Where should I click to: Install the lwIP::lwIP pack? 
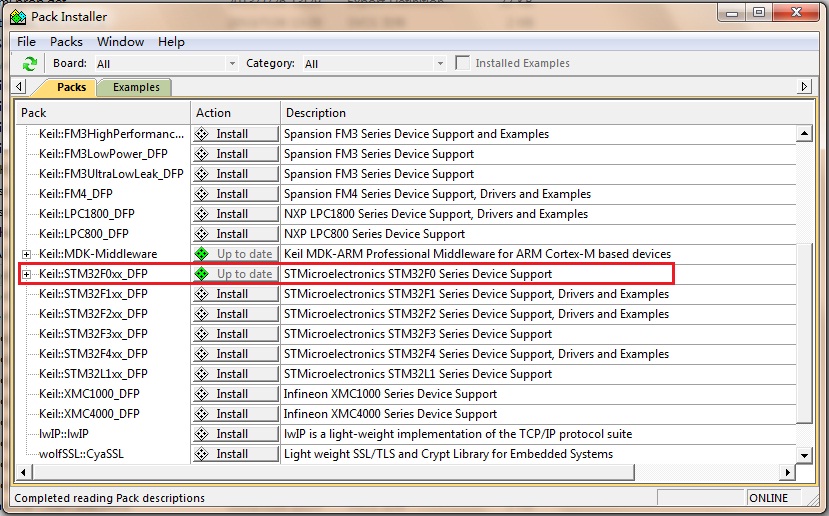(x=235, y=434)
